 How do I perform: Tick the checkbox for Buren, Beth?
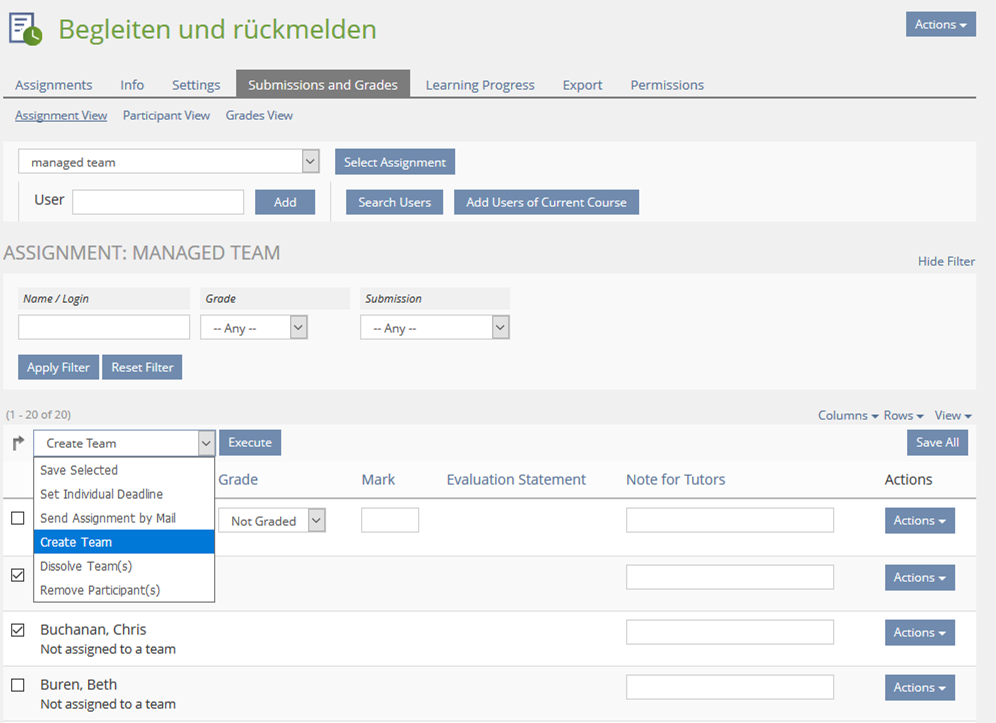[x=18, y=685]
